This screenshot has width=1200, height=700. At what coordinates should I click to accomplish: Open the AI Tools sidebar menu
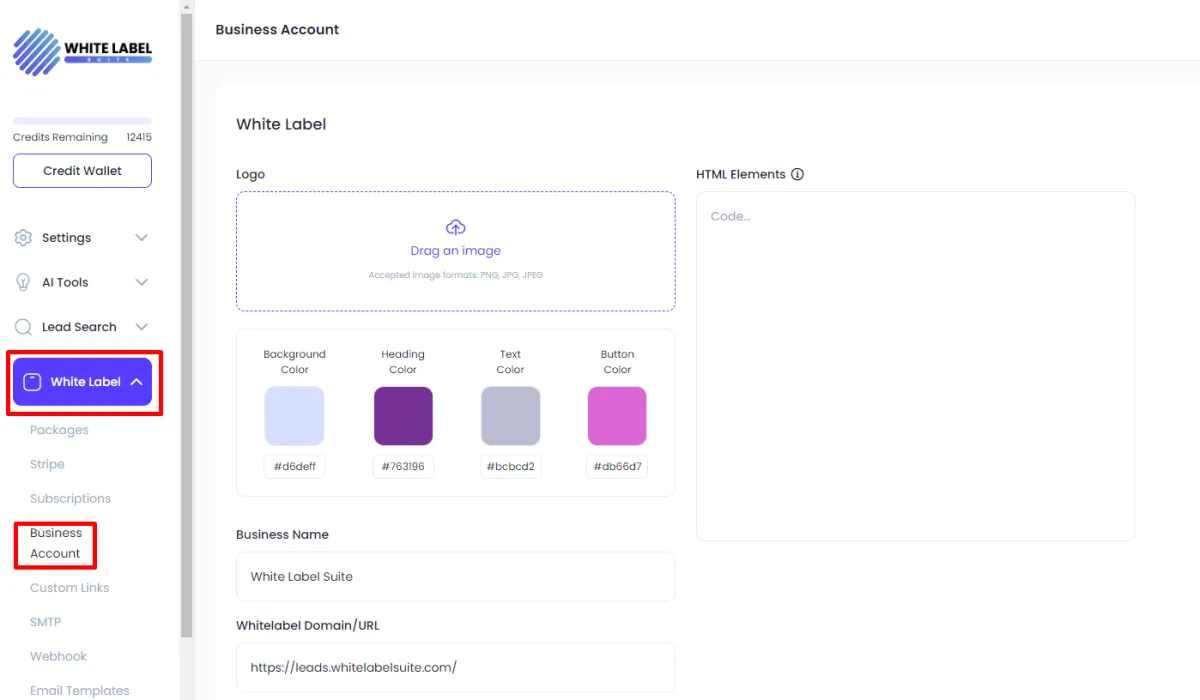pos(82,283)
